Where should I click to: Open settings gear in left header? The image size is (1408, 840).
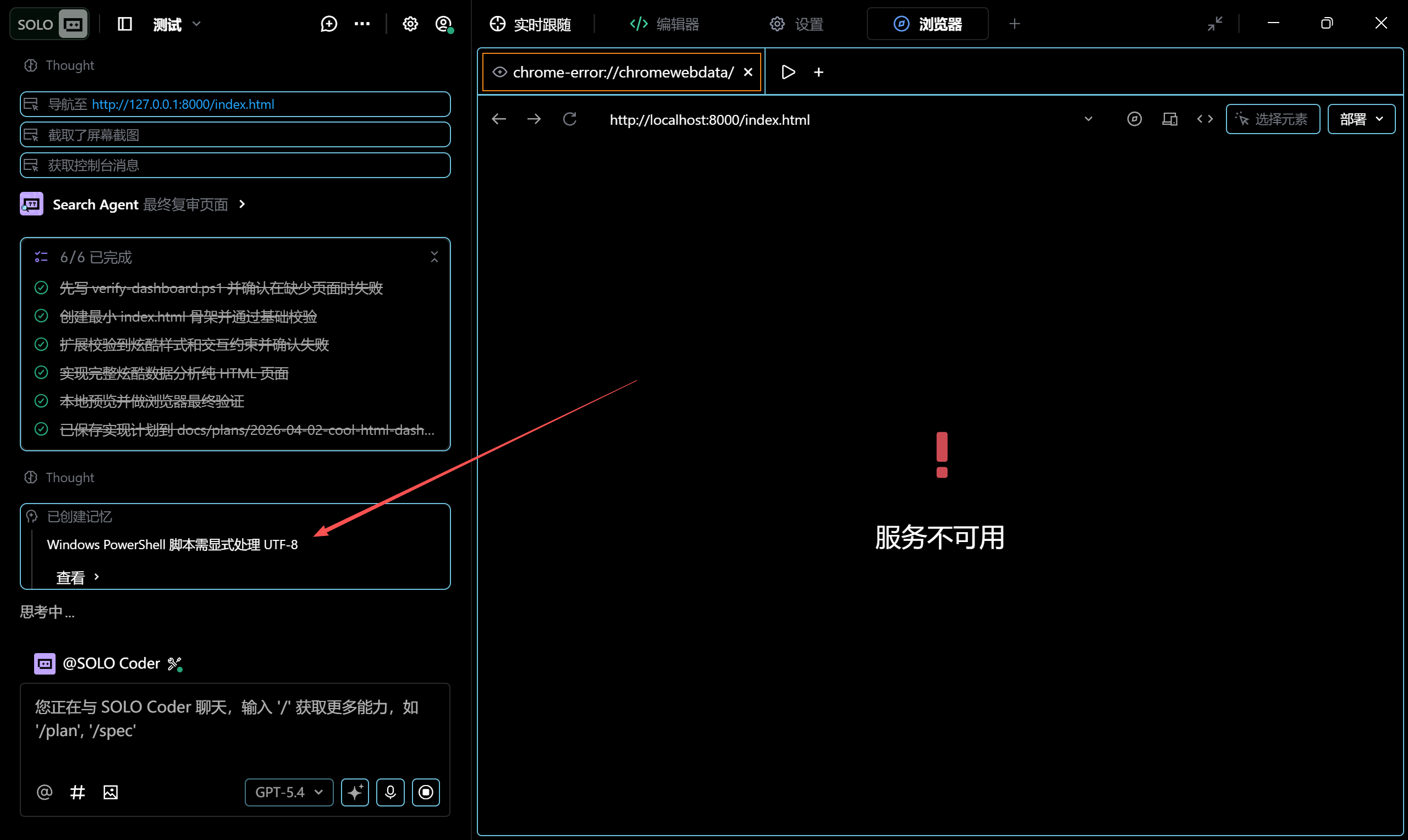tap(410, 24)
